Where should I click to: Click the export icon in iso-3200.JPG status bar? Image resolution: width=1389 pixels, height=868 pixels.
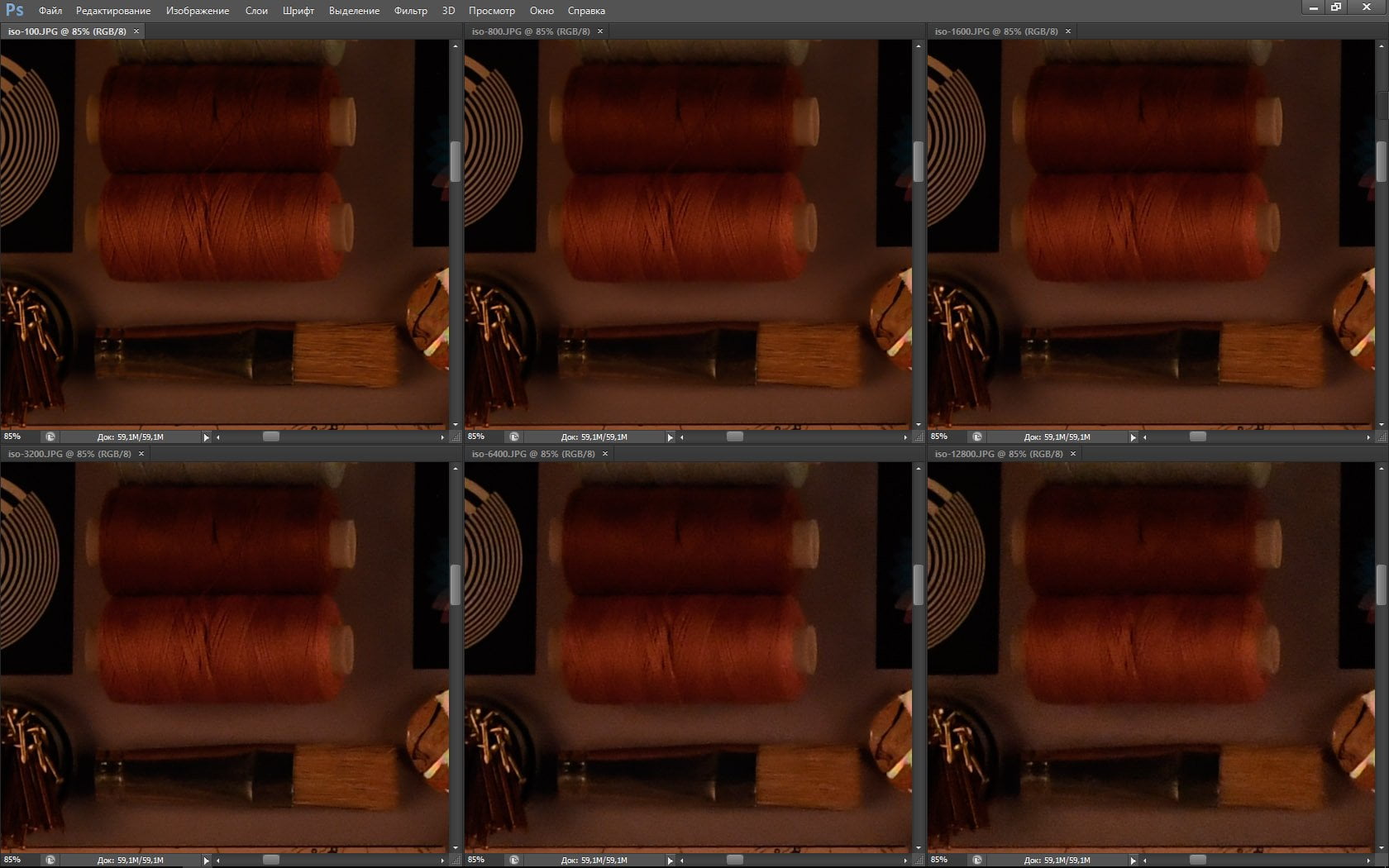pyautogui.click(x=50, y=860)
